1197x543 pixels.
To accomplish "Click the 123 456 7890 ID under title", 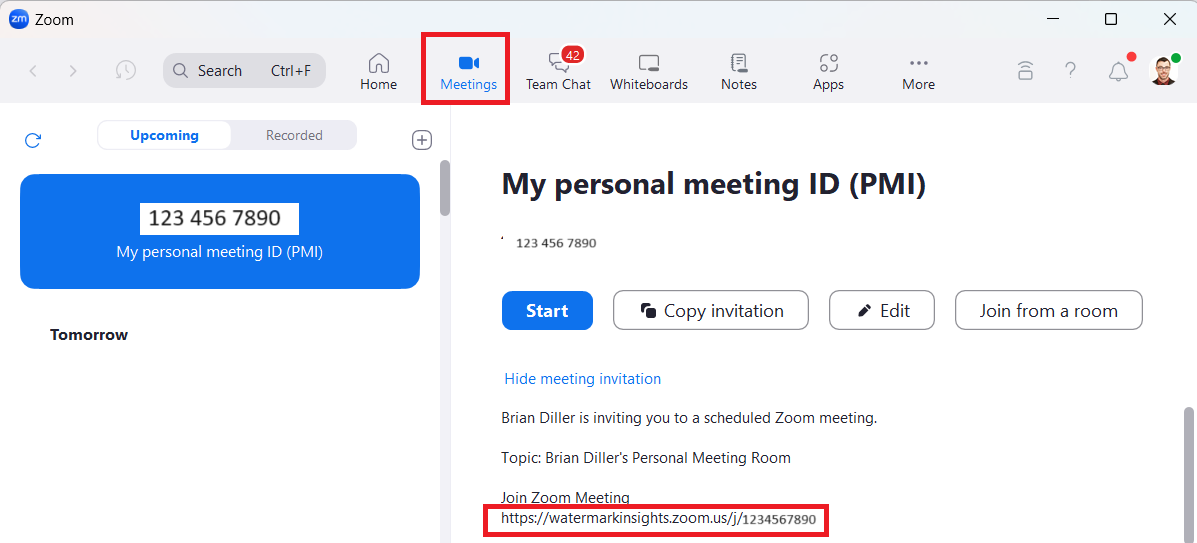I will point(556,244).
